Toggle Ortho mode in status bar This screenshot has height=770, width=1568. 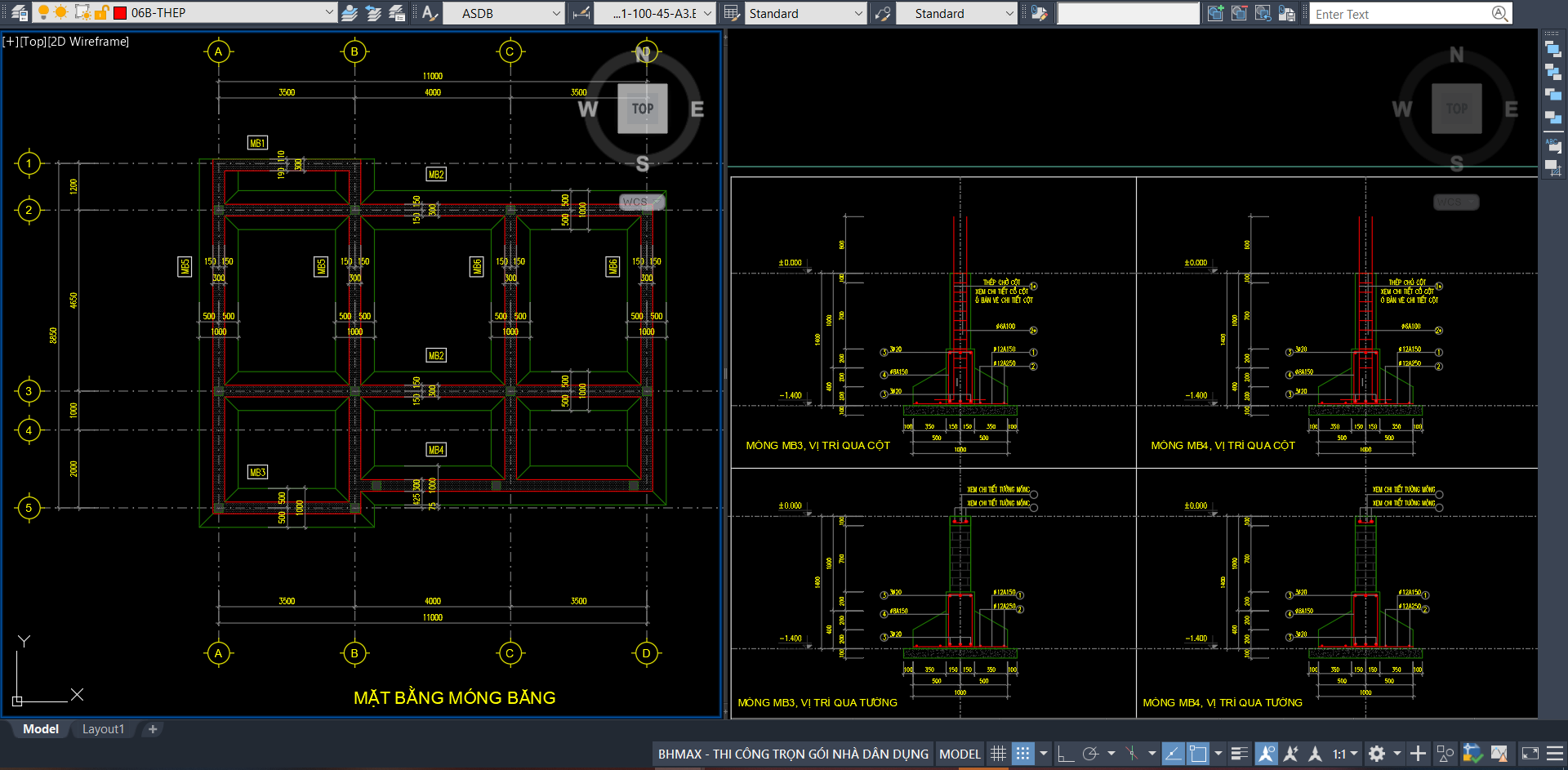click(1065, 754)
